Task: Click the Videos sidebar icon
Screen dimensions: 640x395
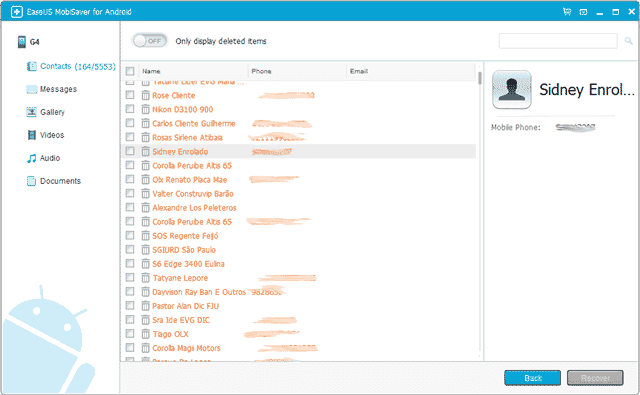Action: [x=31, y=135]
